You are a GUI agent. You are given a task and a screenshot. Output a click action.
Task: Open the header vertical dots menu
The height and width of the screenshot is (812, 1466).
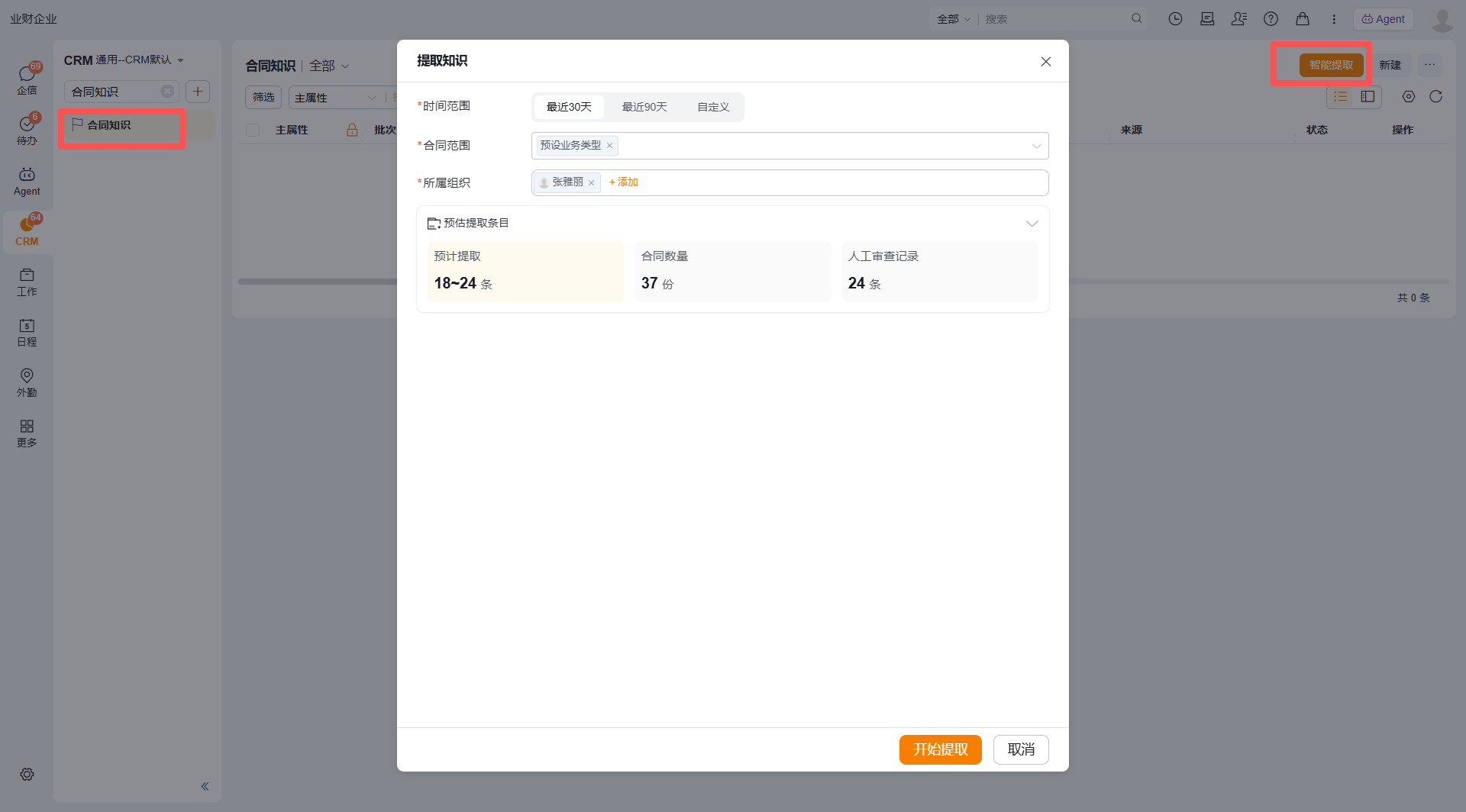[x=1334, y=19]
